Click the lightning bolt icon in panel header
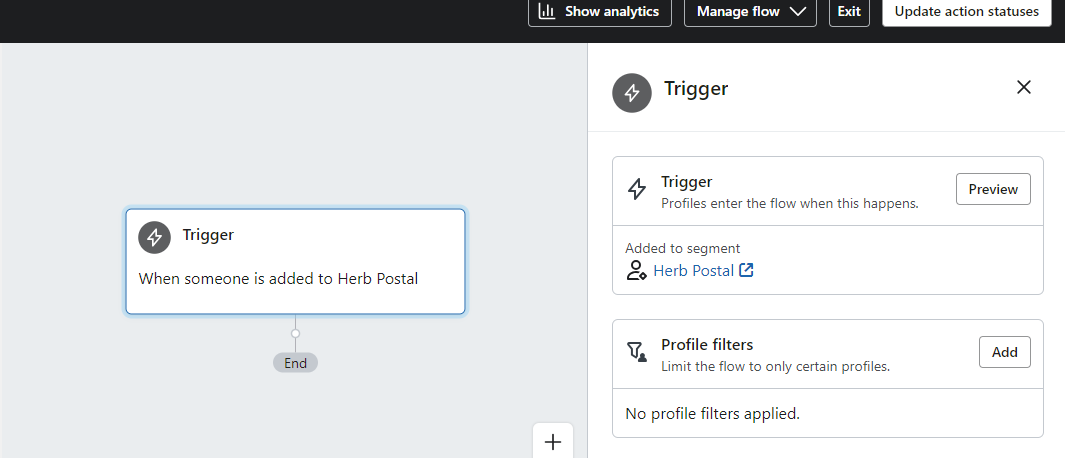The image size is (1065, 458). [x=632, y=93]
